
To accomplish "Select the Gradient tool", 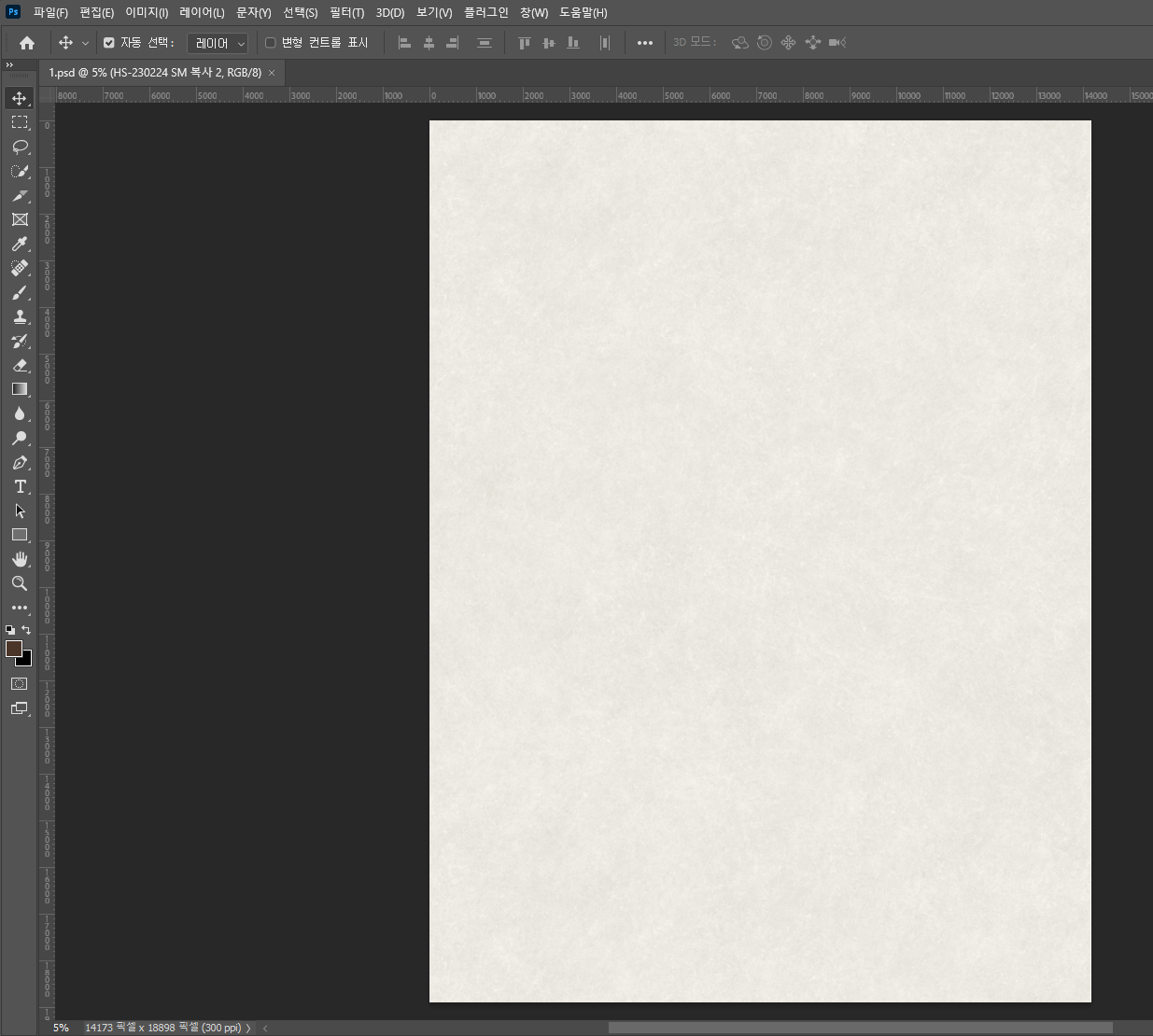I will [x=20, y=389].
